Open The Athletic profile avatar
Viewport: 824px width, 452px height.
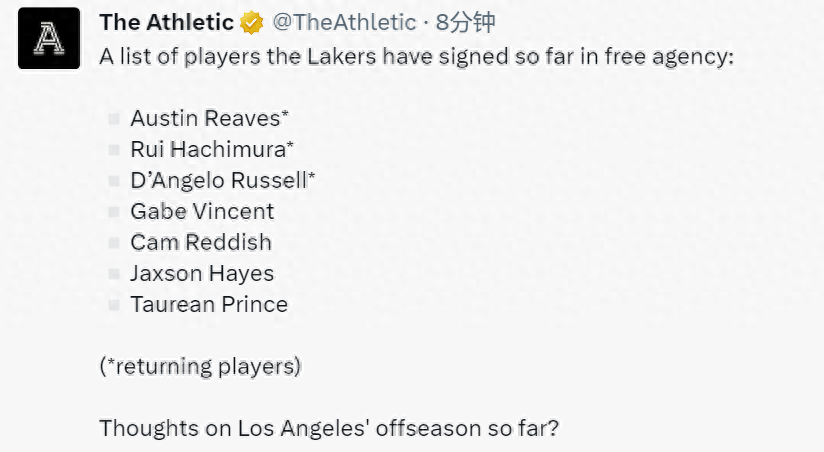(x=49, y=38)
